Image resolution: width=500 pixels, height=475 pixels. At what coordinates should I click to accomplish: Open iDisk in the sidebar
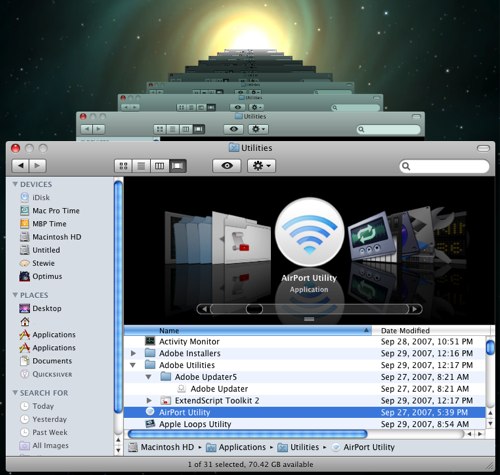tap(35, 197)
